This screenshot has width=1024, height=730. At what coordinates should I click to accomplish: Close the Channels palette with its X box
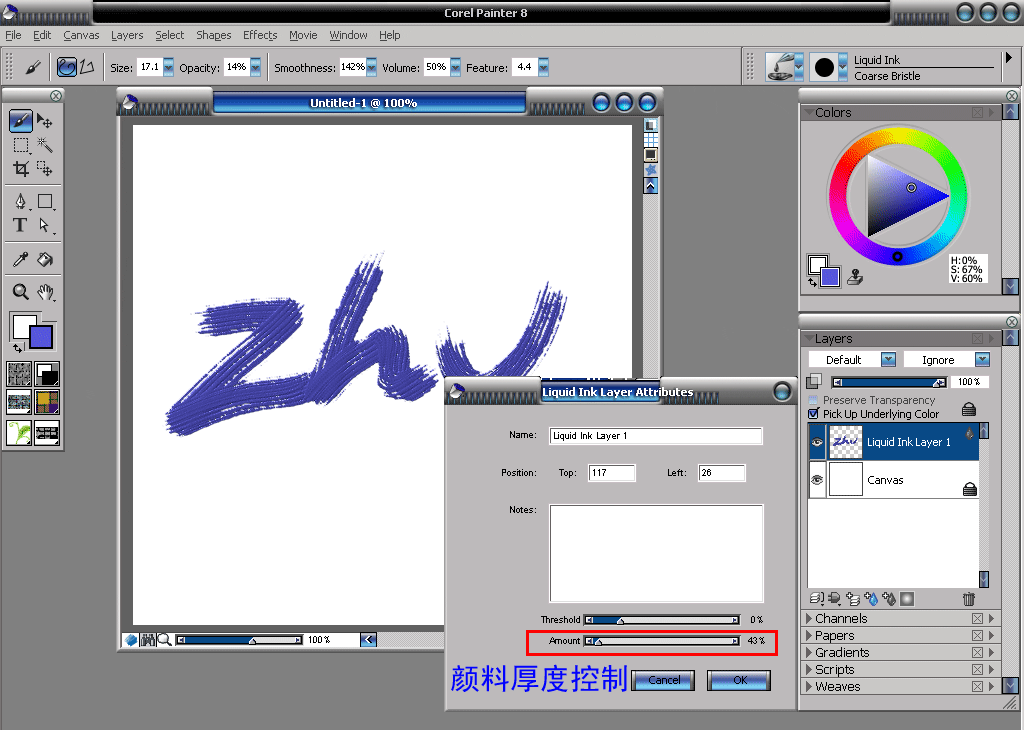(977, 618)
